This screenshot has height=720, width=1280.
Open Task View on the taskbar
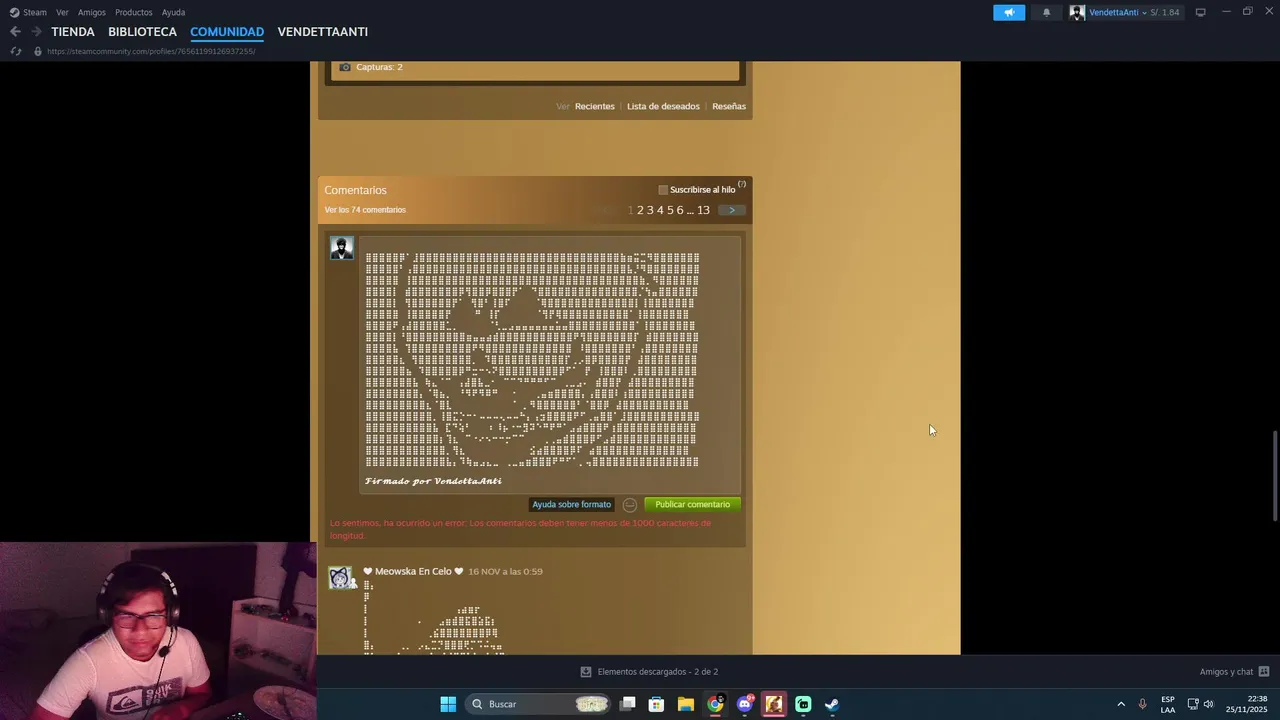coord(628,704)
